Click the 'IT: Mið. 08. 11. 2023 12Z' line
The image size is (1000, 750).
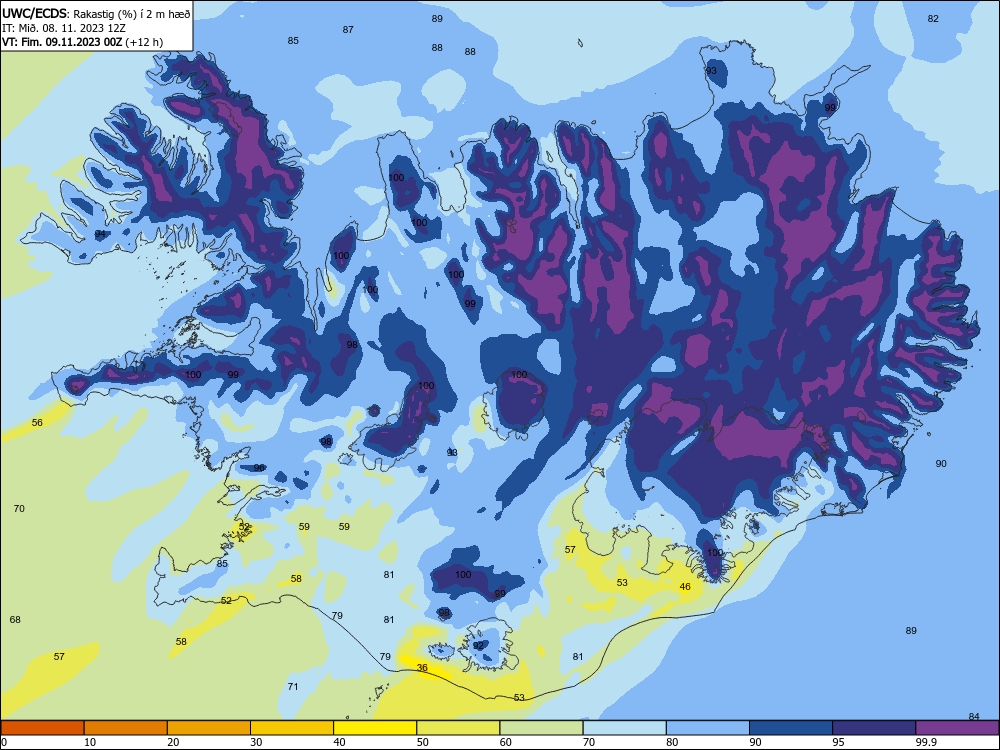click(x=64, y=28)
